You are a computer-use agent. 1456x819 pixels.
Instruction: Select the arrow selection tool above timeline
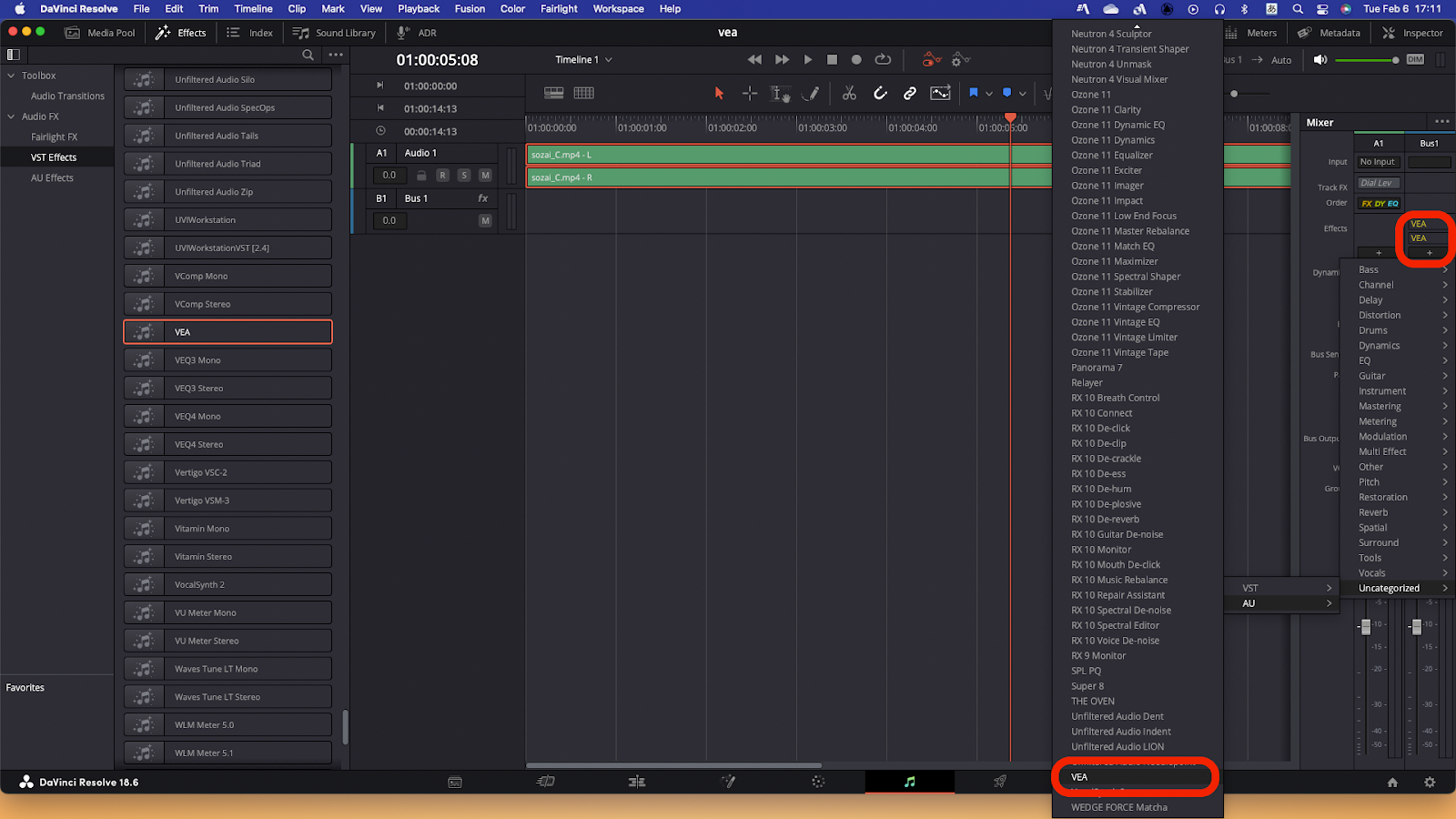(719, 93)
